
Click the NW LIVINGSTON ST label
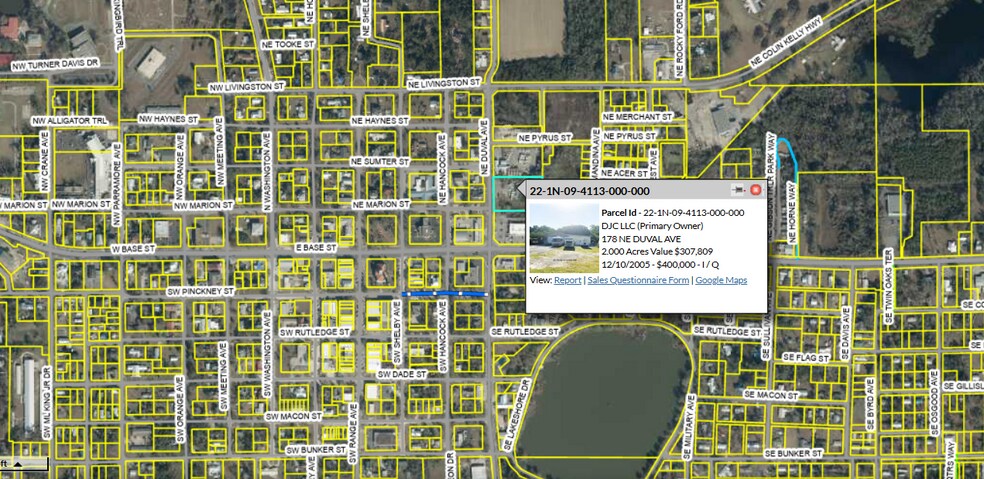coord(247,87)
